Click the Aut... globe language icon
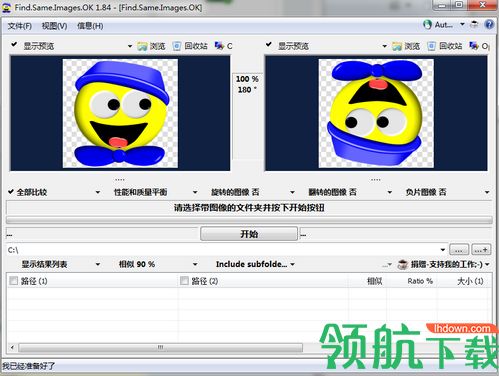Viewport: 499px width, 376px height. 427,25
